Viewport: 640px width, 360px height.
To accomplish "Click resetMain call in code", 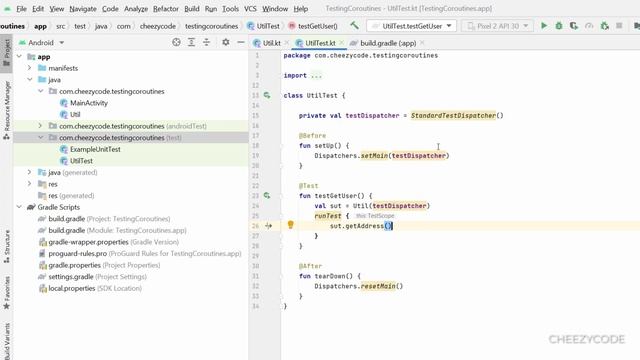I will [378, 286].
